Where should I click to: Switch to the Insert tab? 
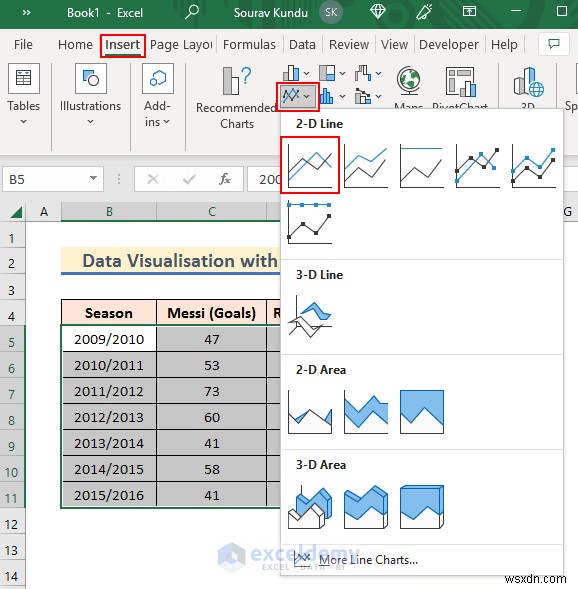pyautogui.click(x=122, y=45)
